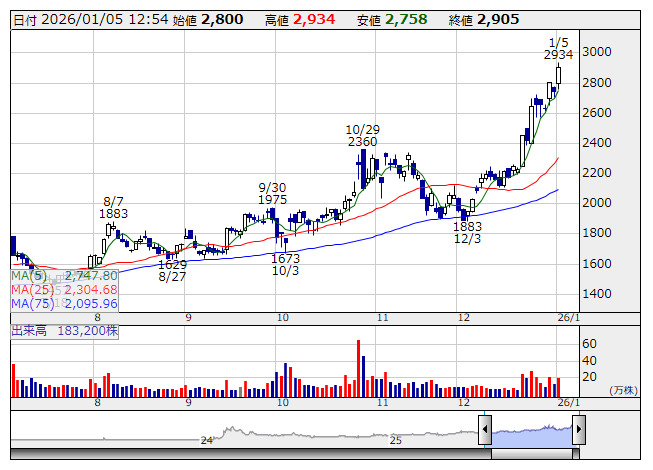The height and width of the screenshot is (470, 653).
Task: Select the MA(5) legend entry
Action: 64,275
